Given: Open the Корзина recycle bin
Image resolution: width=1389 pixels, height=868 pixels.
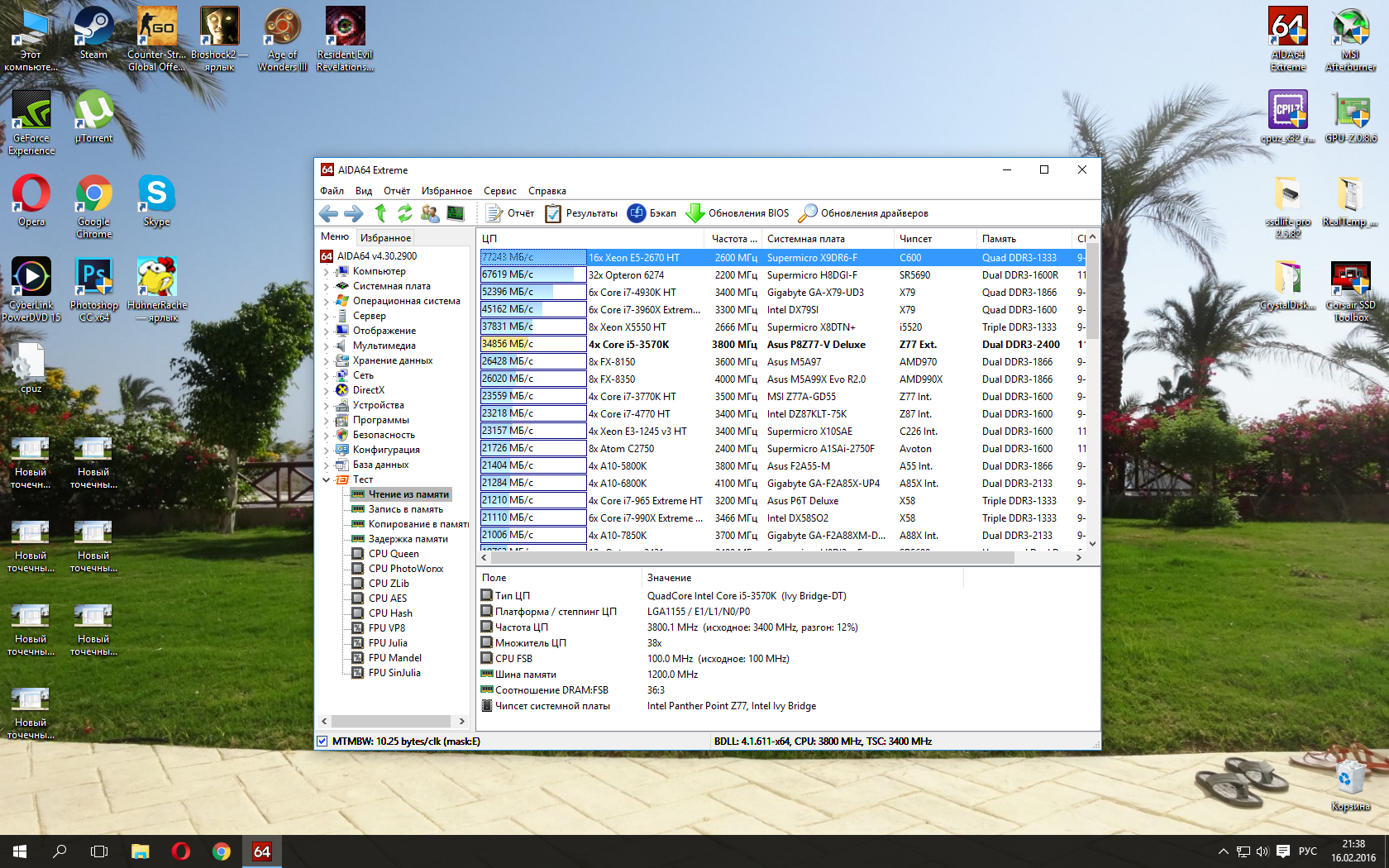Looking at the screenshot, I should pyautogui.click(x=1350, y=786).
